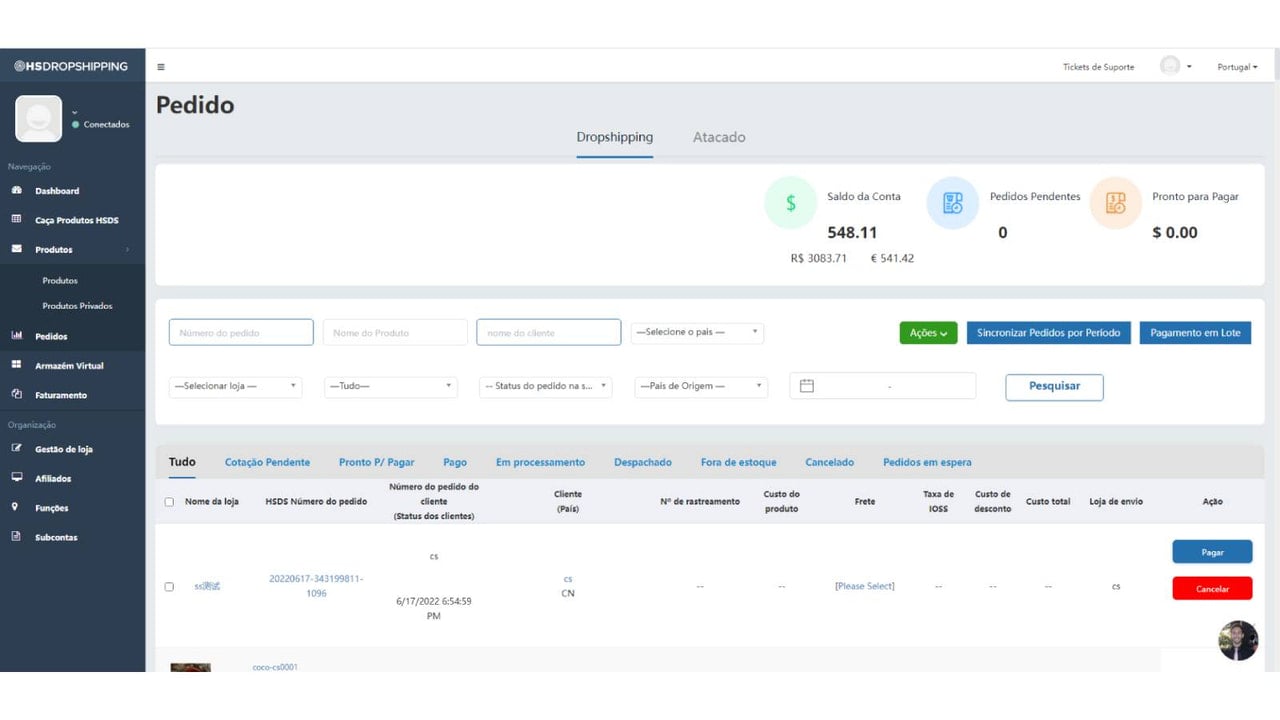Switch to the Atacado tab

(719, 137)
